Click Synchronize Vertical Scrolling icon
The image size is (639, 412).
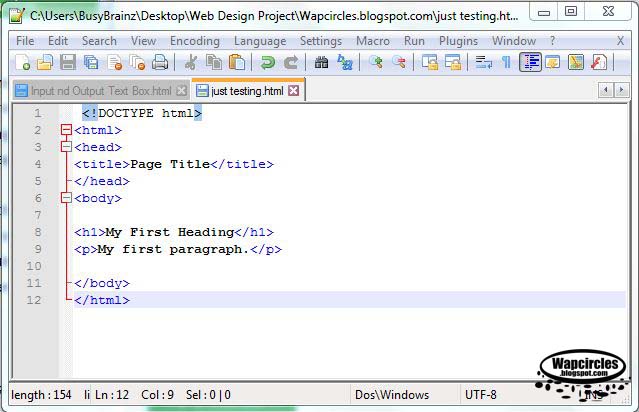click(430, 63)
